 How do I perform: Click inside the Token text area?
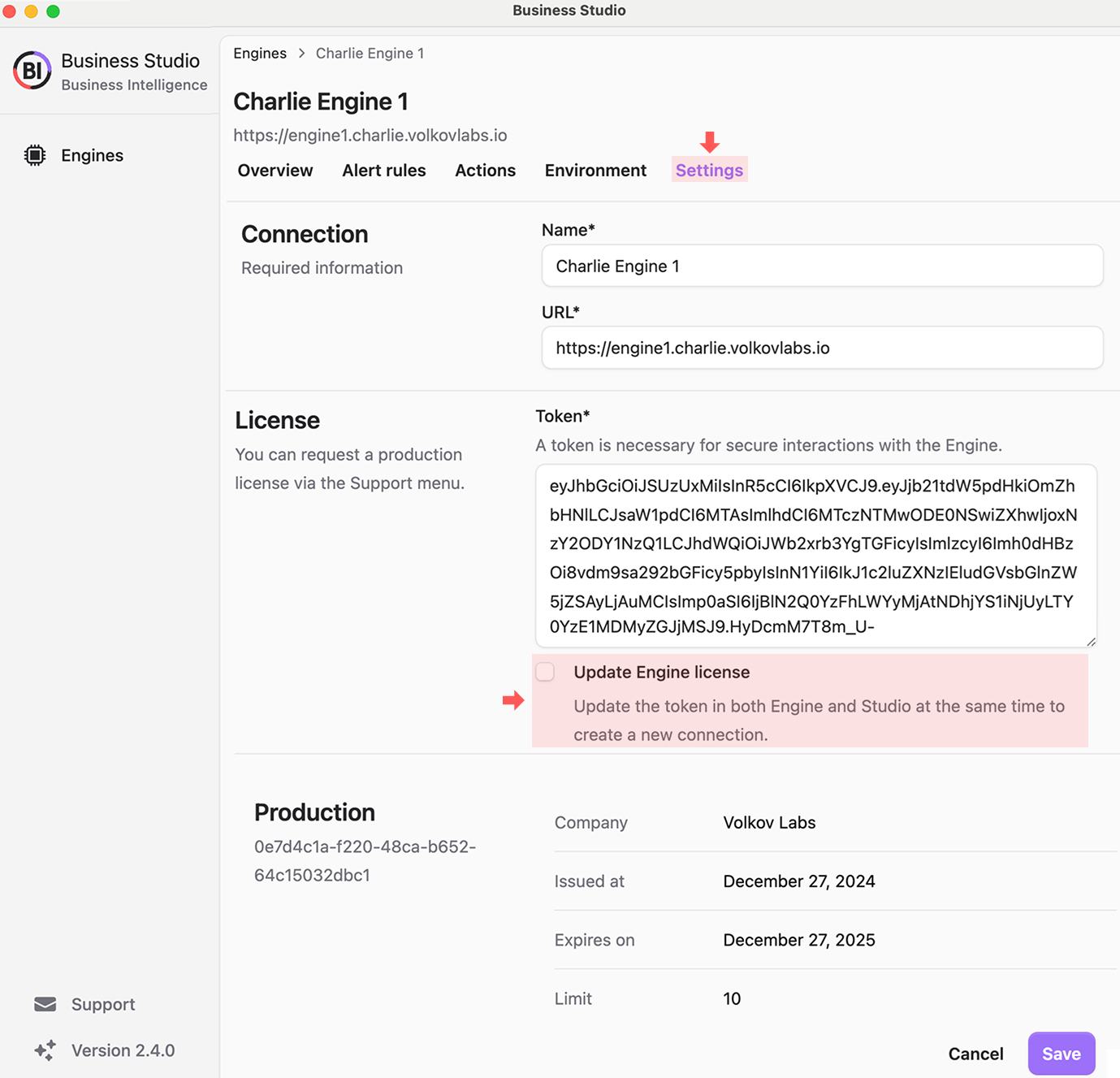click(816, 556)
